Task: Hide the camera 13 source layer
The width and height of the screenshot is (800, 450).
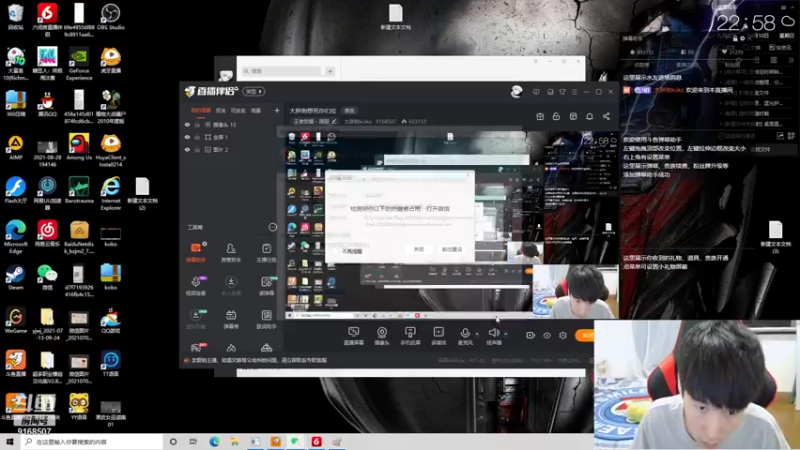Action: (187, 124)
